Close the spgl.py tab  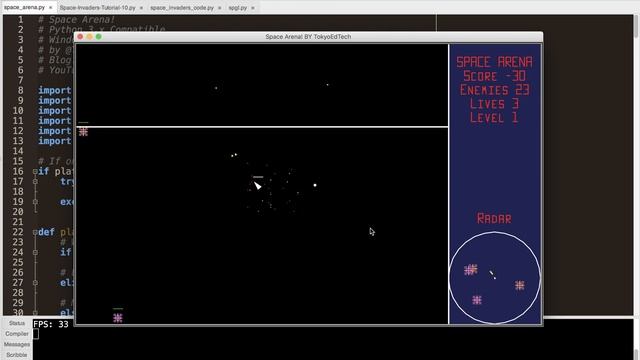point(253,8)
